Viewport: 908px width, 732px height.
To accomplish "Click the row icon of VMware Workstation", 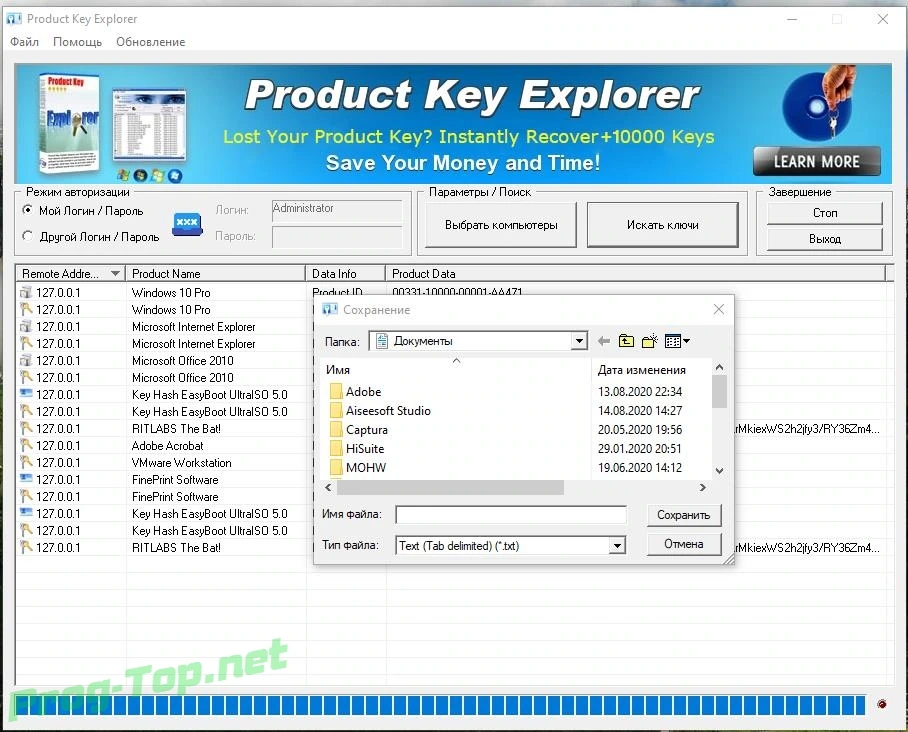I will [26, 463].
